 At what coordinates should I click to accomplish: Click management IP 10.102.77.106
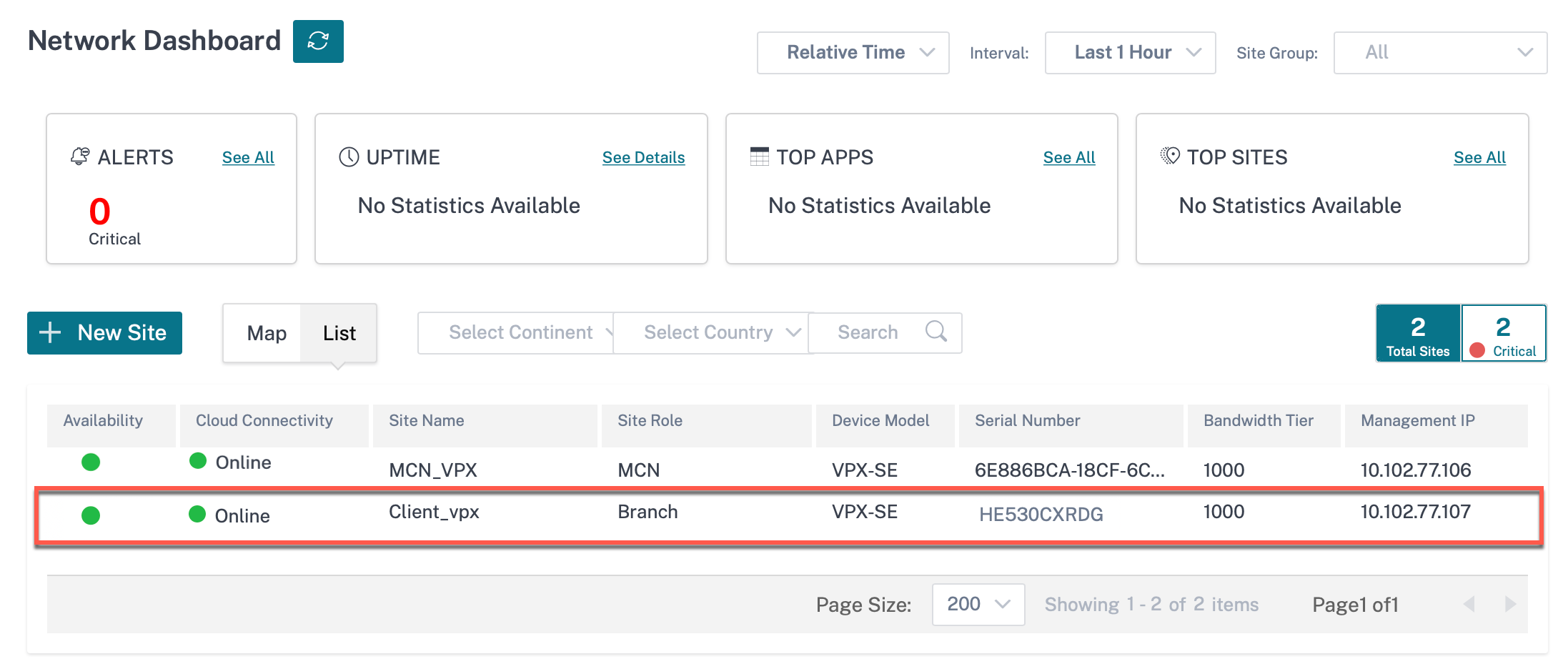coord(1415,470)
